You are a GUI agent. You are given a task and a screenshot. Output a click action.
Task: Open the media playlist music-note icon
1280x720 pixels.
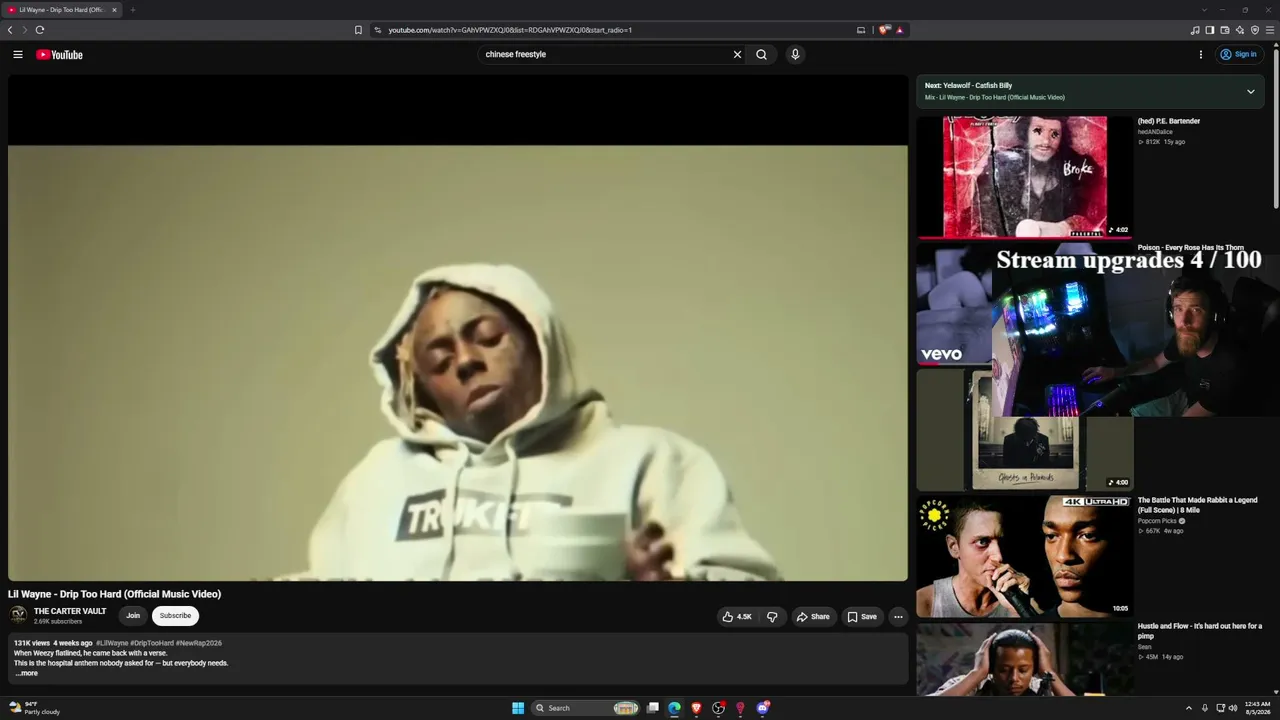1195,30
